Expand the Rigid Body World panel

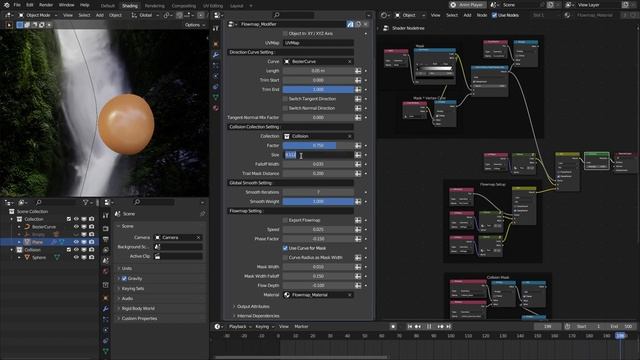click(x=138, y=309)
